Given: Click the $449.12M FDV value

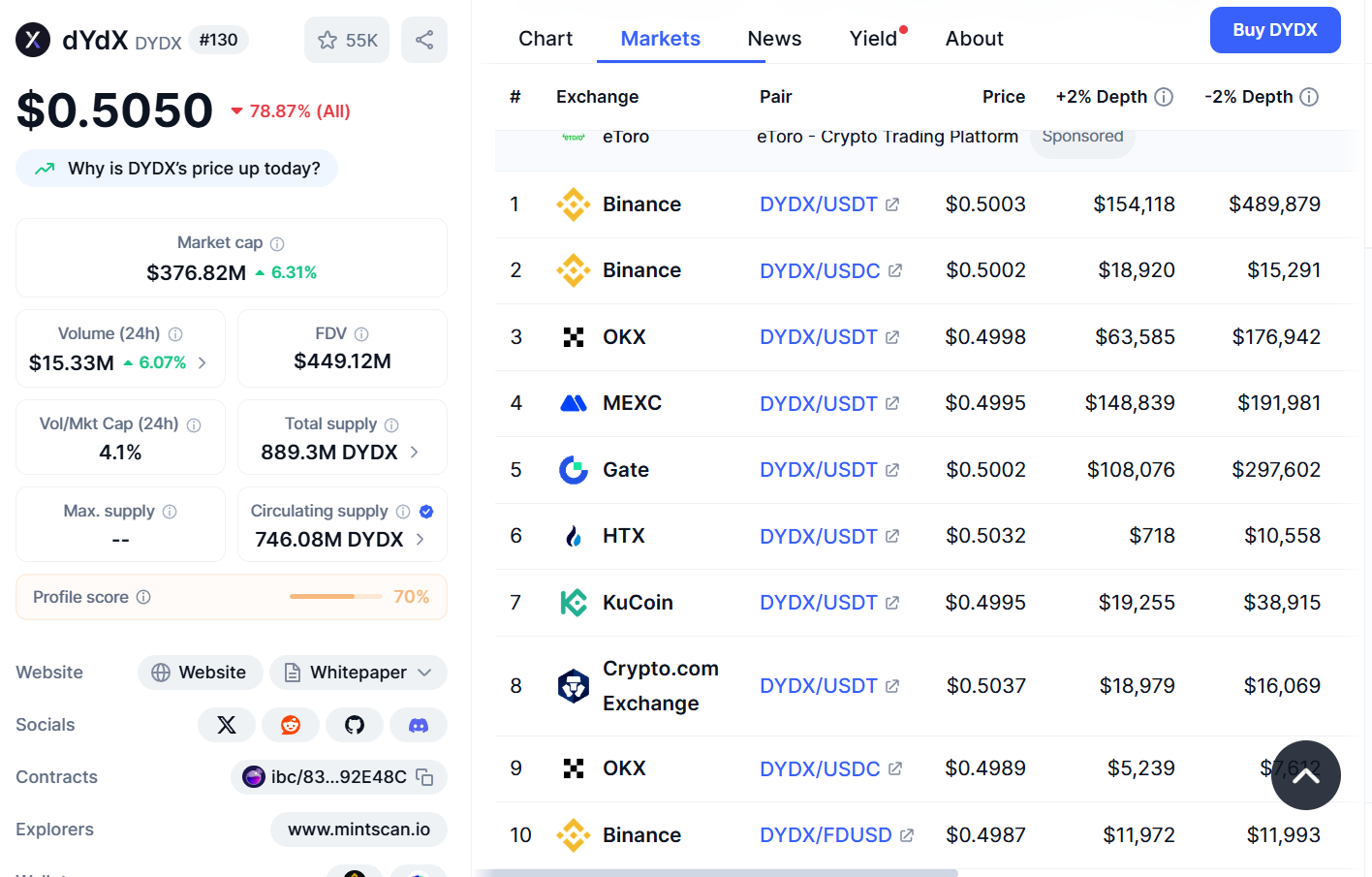Looking at the screenshot, I should click(342, 361).
